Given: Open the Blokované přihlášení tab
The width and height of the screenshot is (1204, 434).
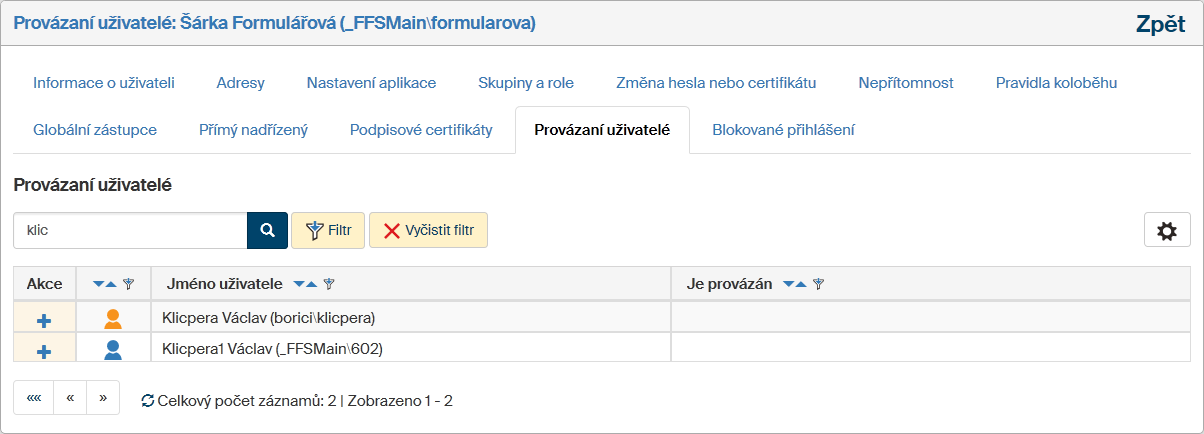Looking at the screenshot, I should pos(783,130).
